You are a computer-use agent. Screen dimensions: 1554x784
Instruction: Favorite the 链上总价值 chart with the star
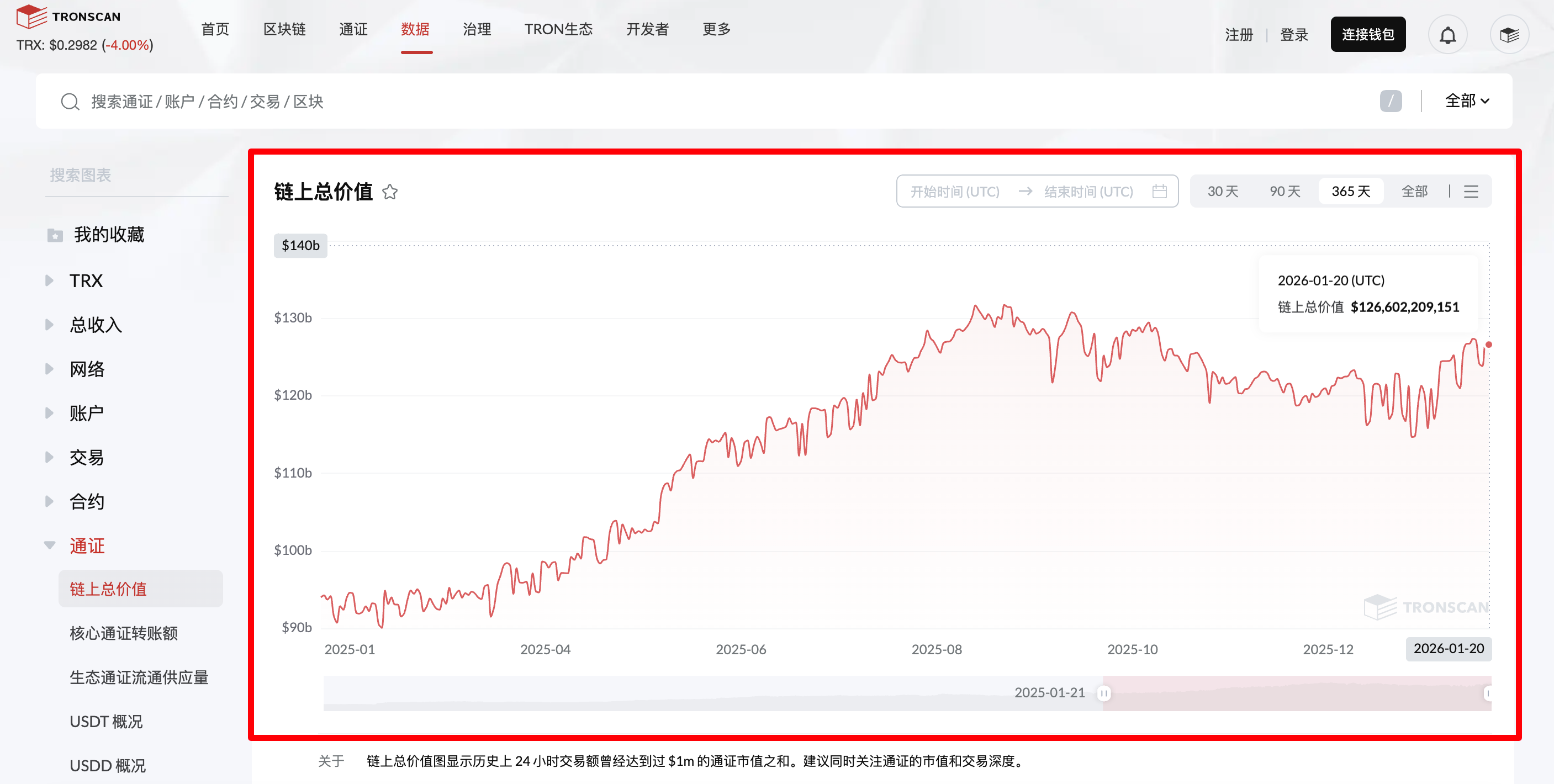[390, 192]
